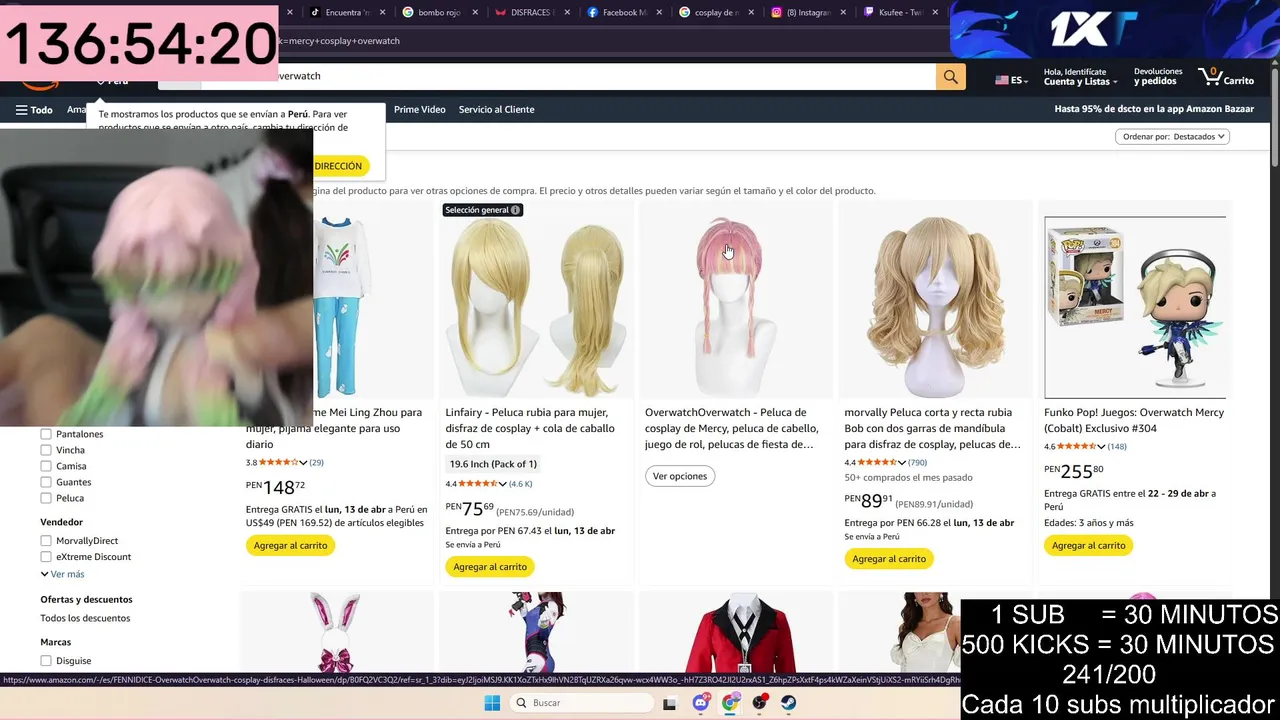Open Steam from the taskbar
This screenshot has width=1280, height=720.
(789, 703)
